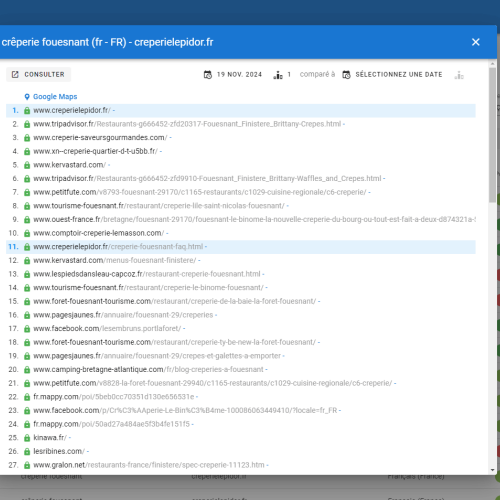Image resolution: width=500 pixels, height=500 pixels.
Task: Click lock icon of result 5 kervastard.com
Action: click(27, 165)
